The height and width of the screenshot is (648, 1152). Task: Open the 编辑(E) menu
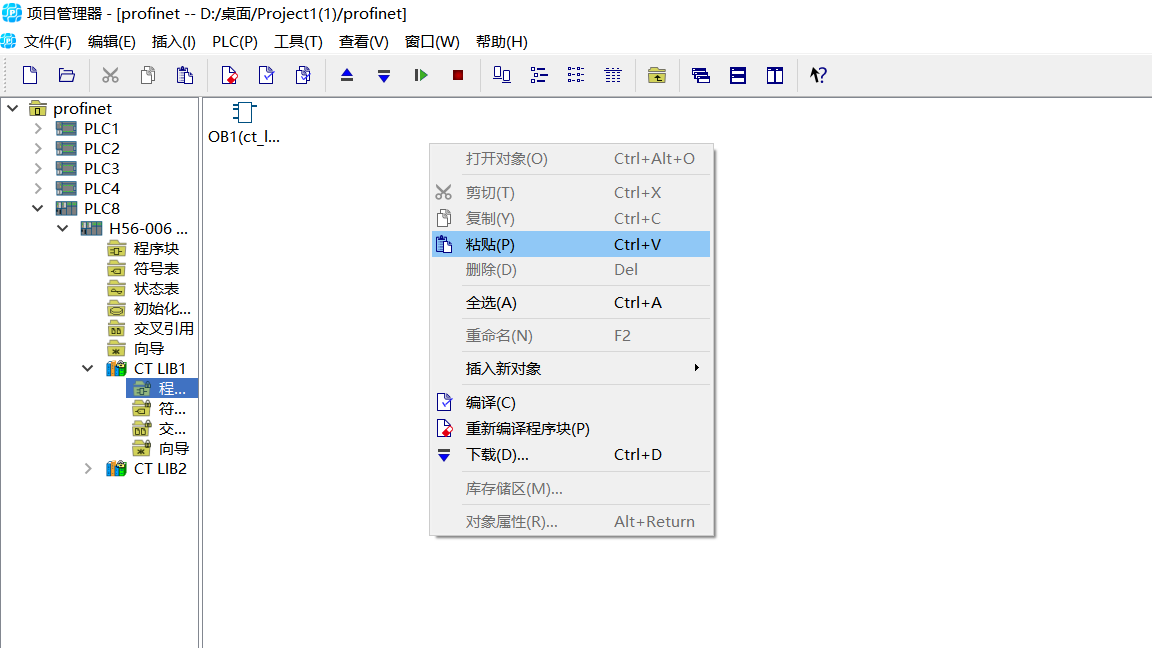[x=112, y=42]
